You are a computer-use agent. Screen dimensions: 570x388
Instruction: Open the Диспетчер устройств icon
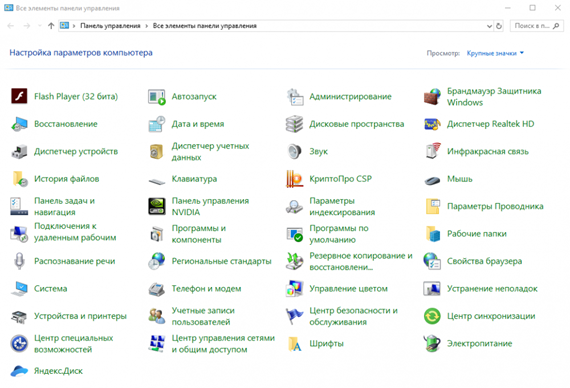pos(19,151)
